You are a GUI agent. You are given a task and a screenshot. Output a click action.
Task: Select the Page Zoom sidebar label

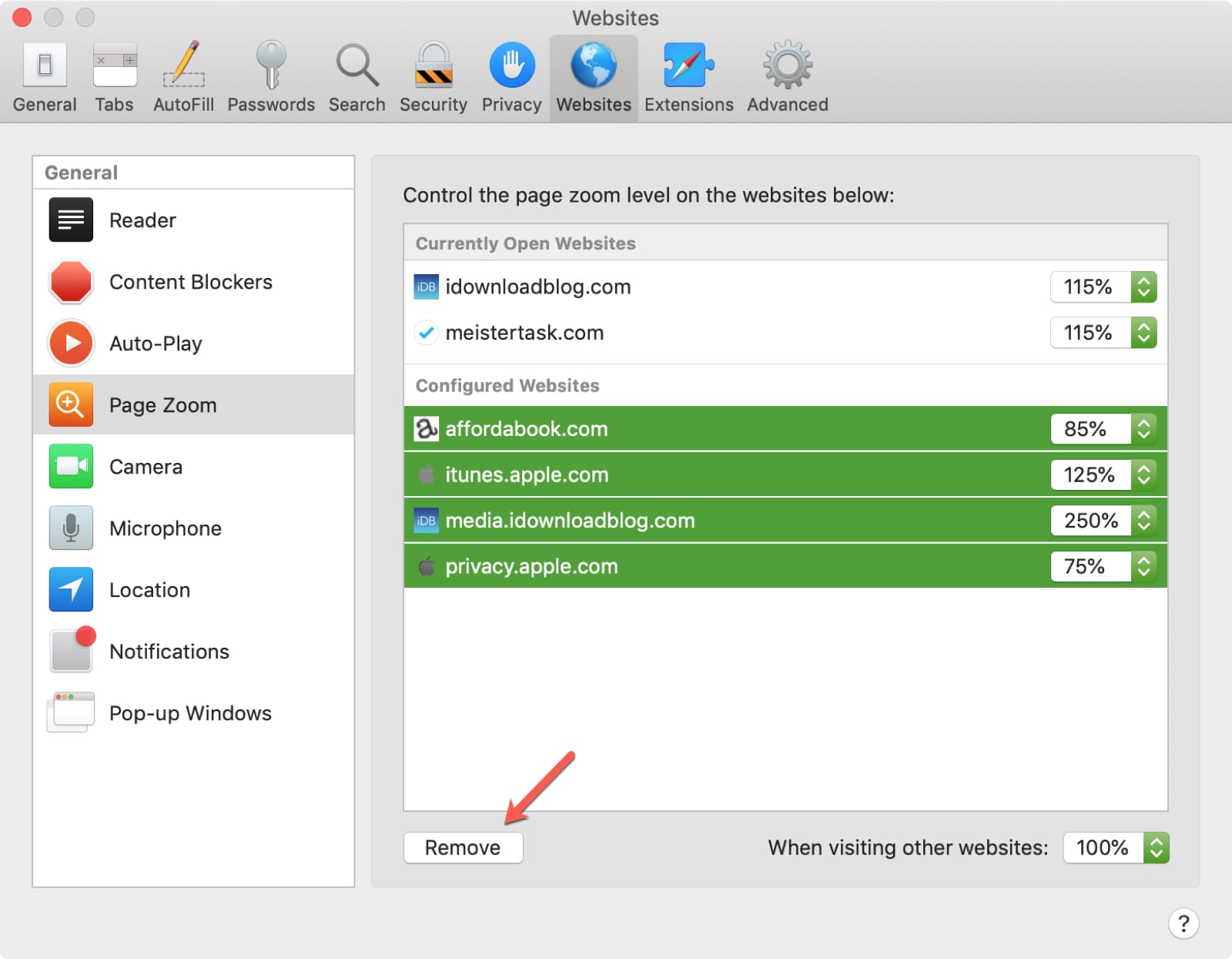pyautogui.click(x=163, y=405)
